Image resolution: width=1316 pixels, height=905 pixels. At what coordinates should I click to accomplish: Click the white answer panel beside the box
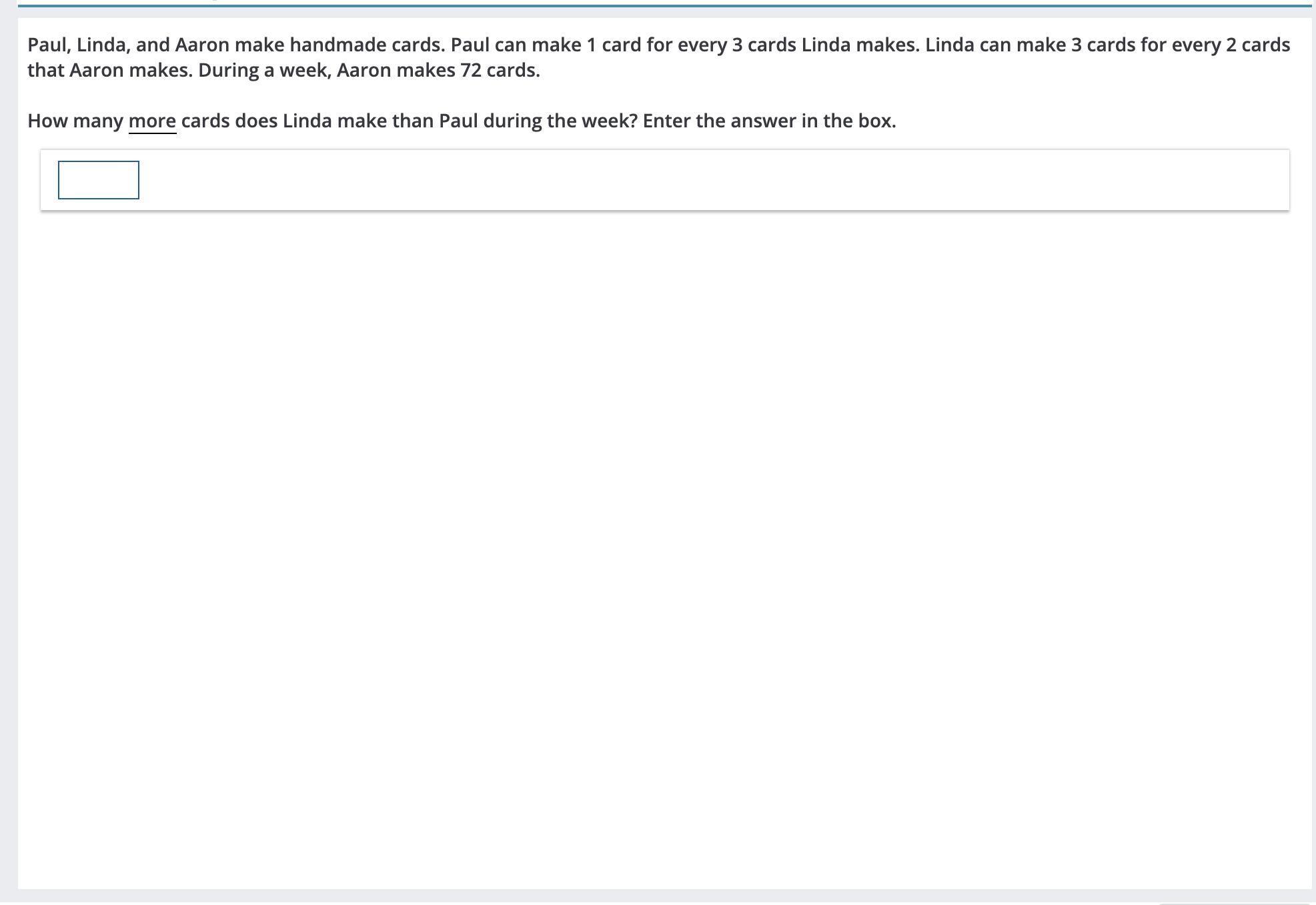[667, 180]
